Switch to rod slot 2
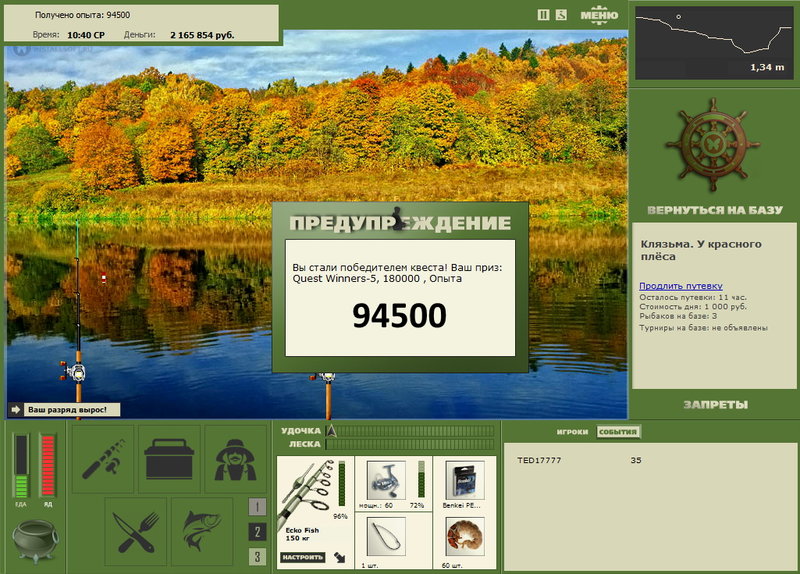 (x=257, y=532)
